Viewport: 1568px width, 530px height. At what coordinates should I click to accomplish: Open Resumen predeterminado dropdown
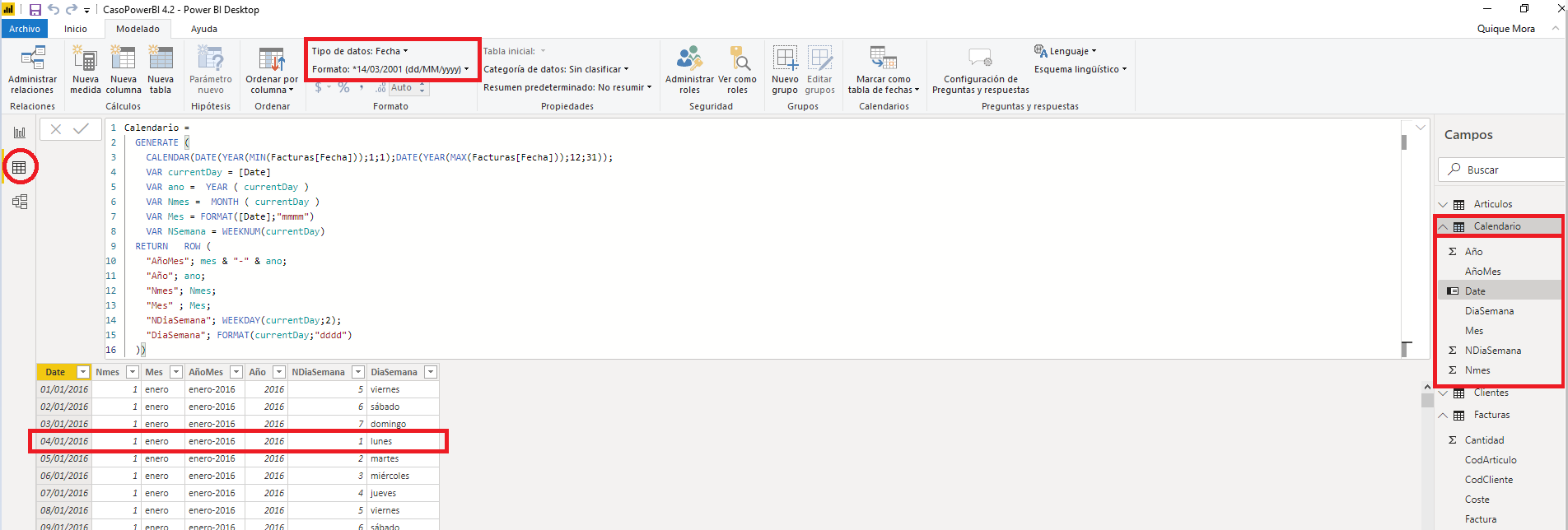click(x=567, y=87)
